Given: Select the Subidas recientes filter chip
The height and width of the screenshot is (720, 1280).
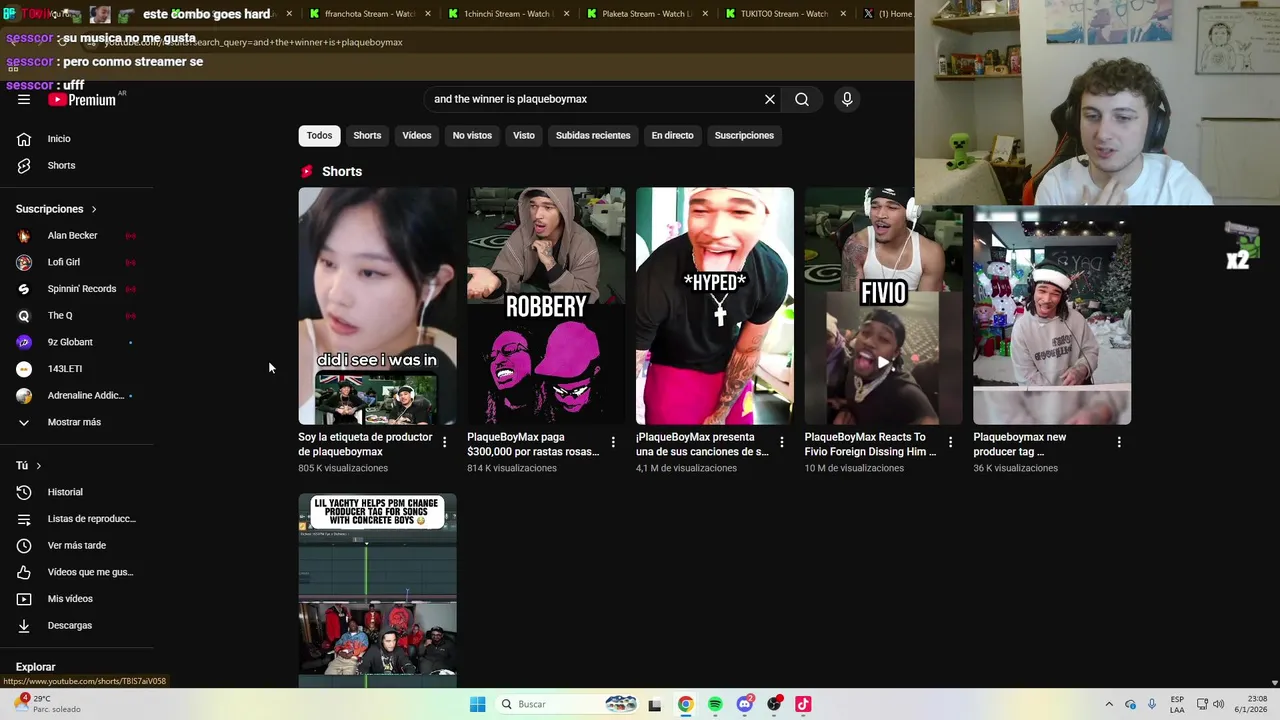Looking at the screenshot, I should [593, 135].
